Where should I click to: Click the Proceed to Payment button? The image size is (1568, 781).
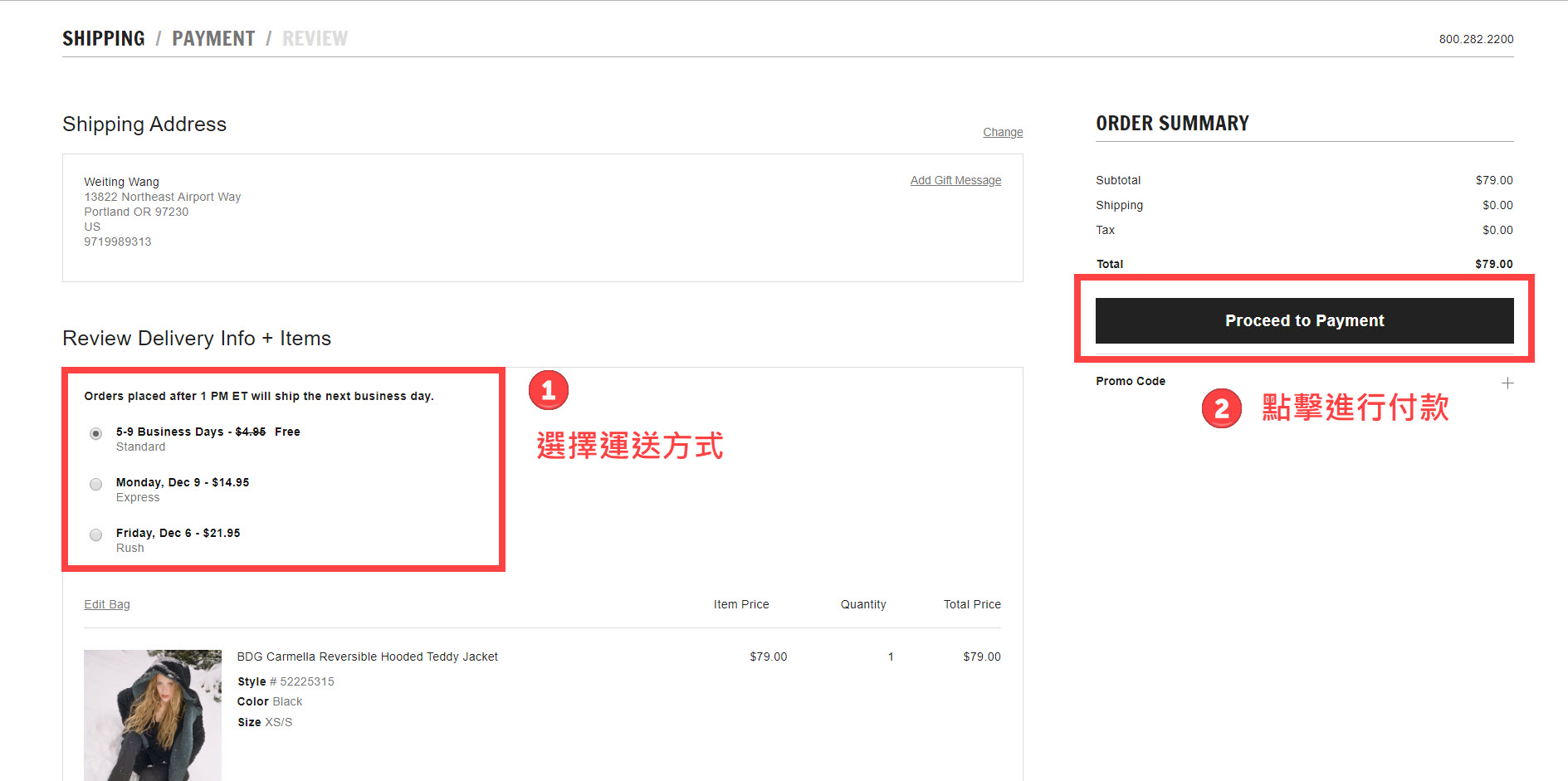point(1304,320)
